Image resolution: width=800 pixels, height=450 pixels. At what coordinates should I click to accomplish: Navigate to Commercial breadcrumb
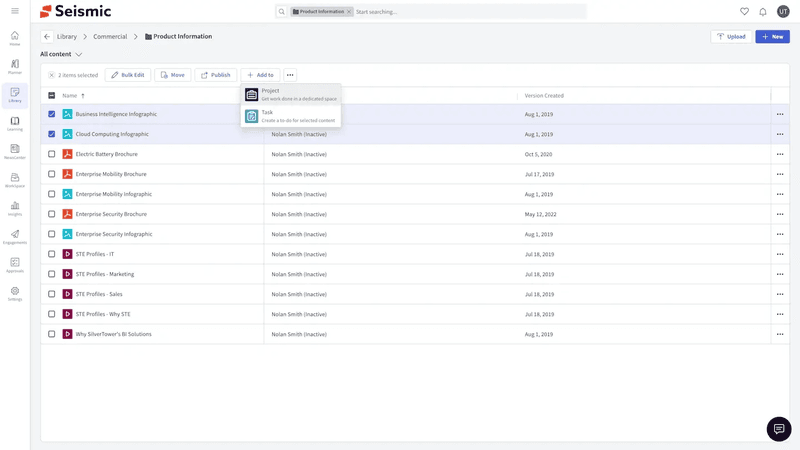click(x=110, y=37)
